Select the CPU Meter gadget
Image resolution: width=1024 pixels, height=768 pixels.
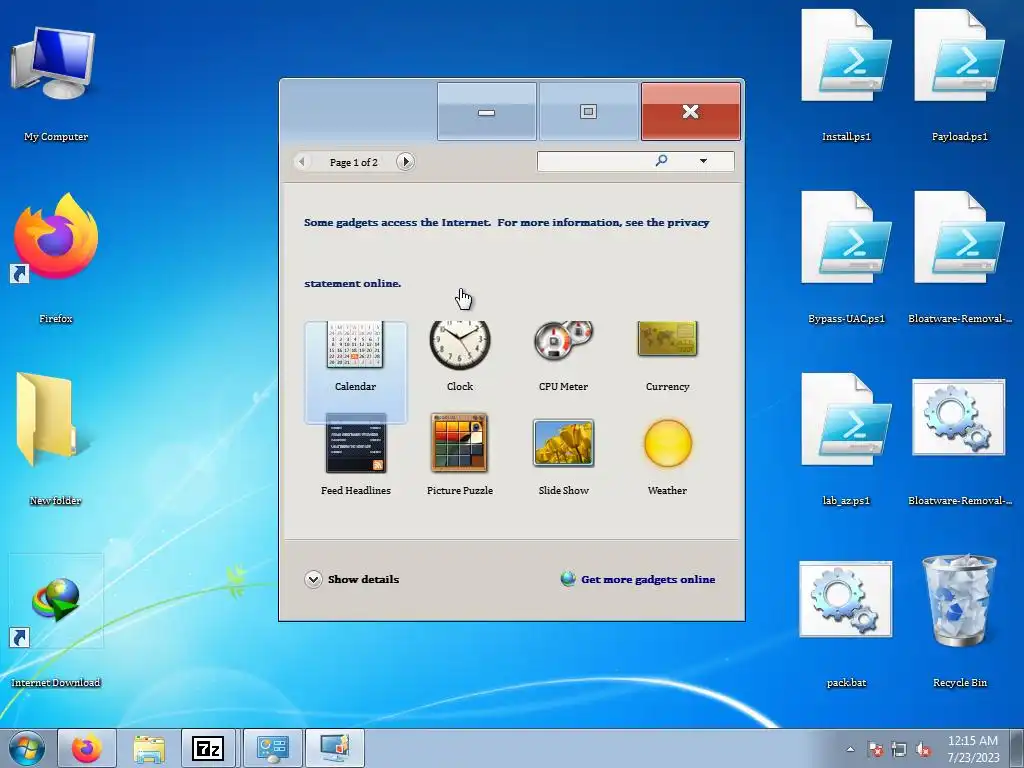click(563, 358)
